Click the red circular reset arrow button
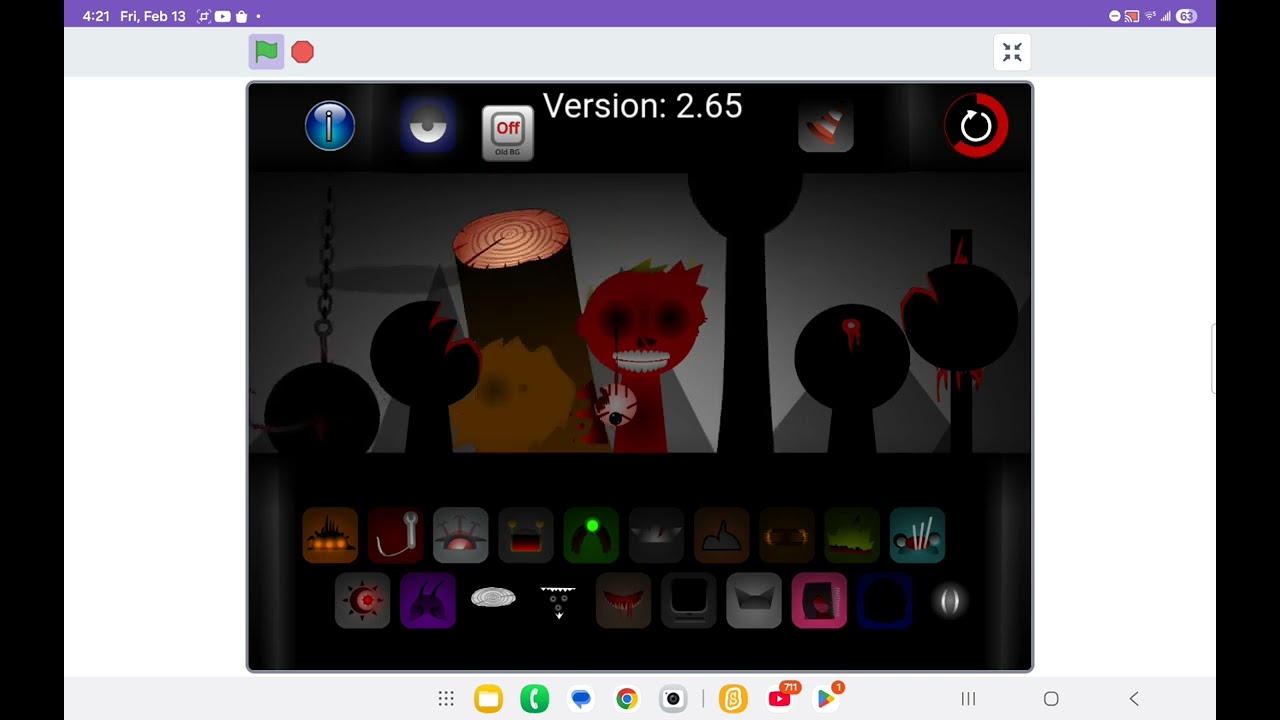This screenshot has height=720, width=1280. click(976, 126)
